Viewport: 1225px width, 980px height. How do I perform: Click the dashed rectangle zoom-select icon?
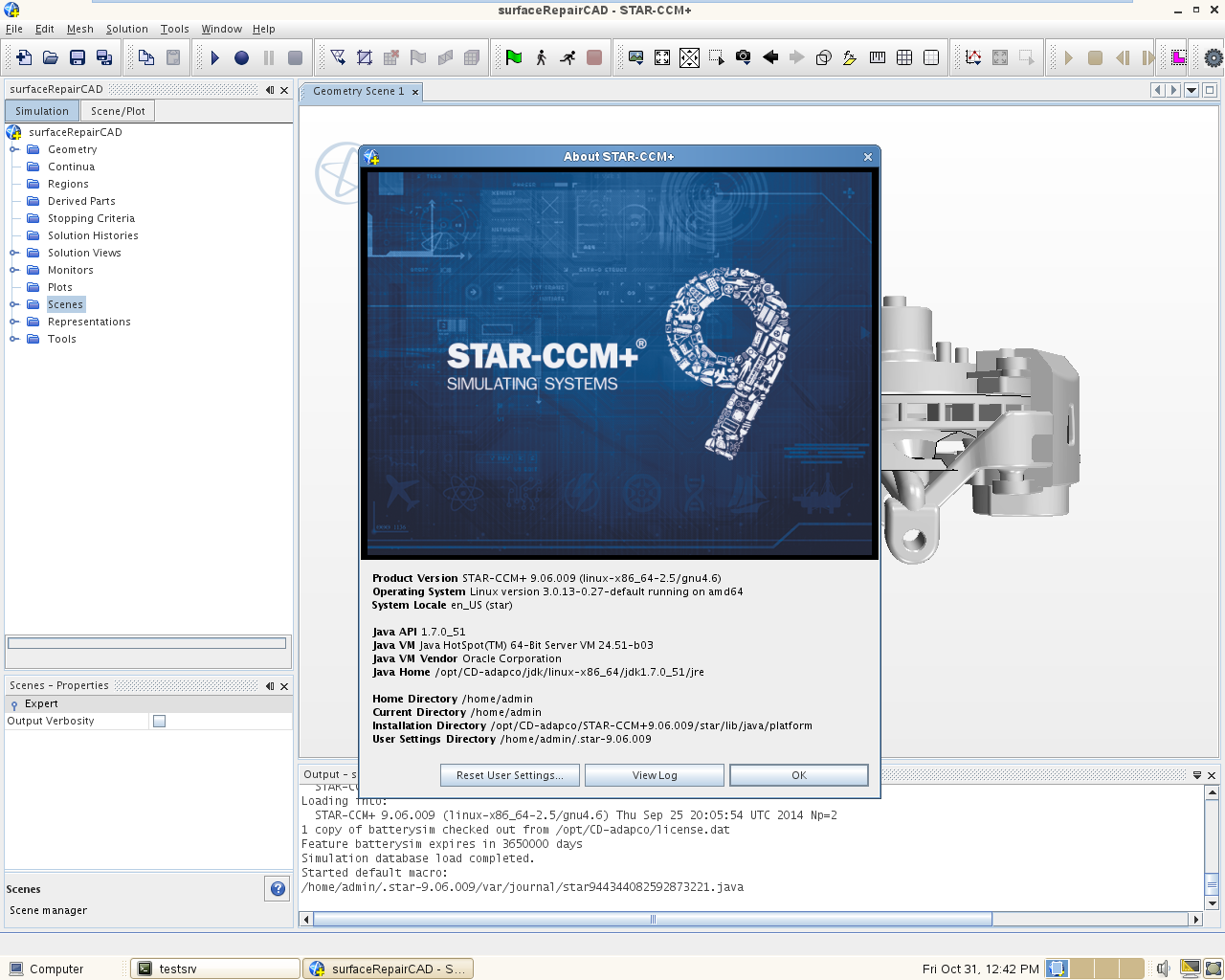pyautogui.click(x=717, y=57)
